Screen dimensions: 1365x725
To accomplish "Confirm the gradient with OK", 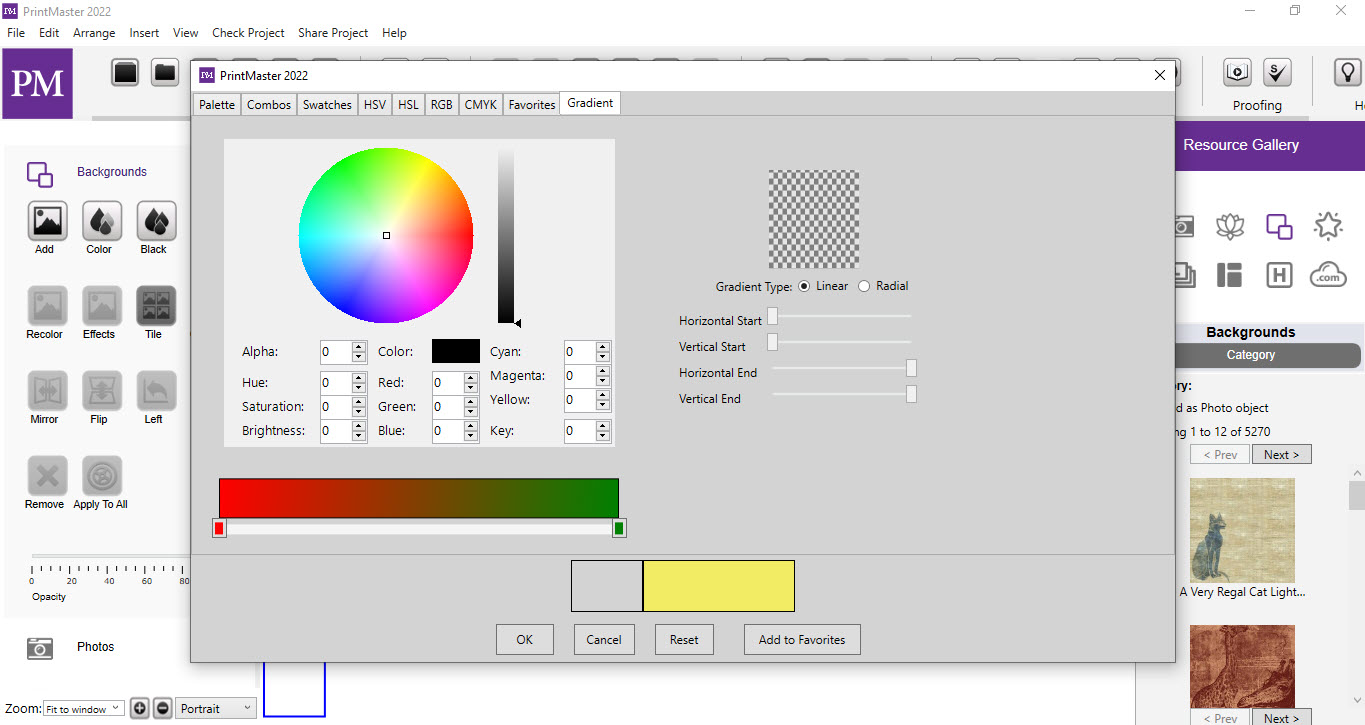I will [525, 640].
